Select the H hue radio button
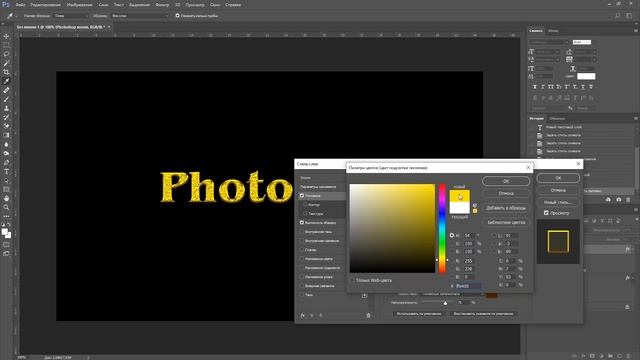Image resolution: width=640 pixels, height=360 pixels. coord(452,236)
